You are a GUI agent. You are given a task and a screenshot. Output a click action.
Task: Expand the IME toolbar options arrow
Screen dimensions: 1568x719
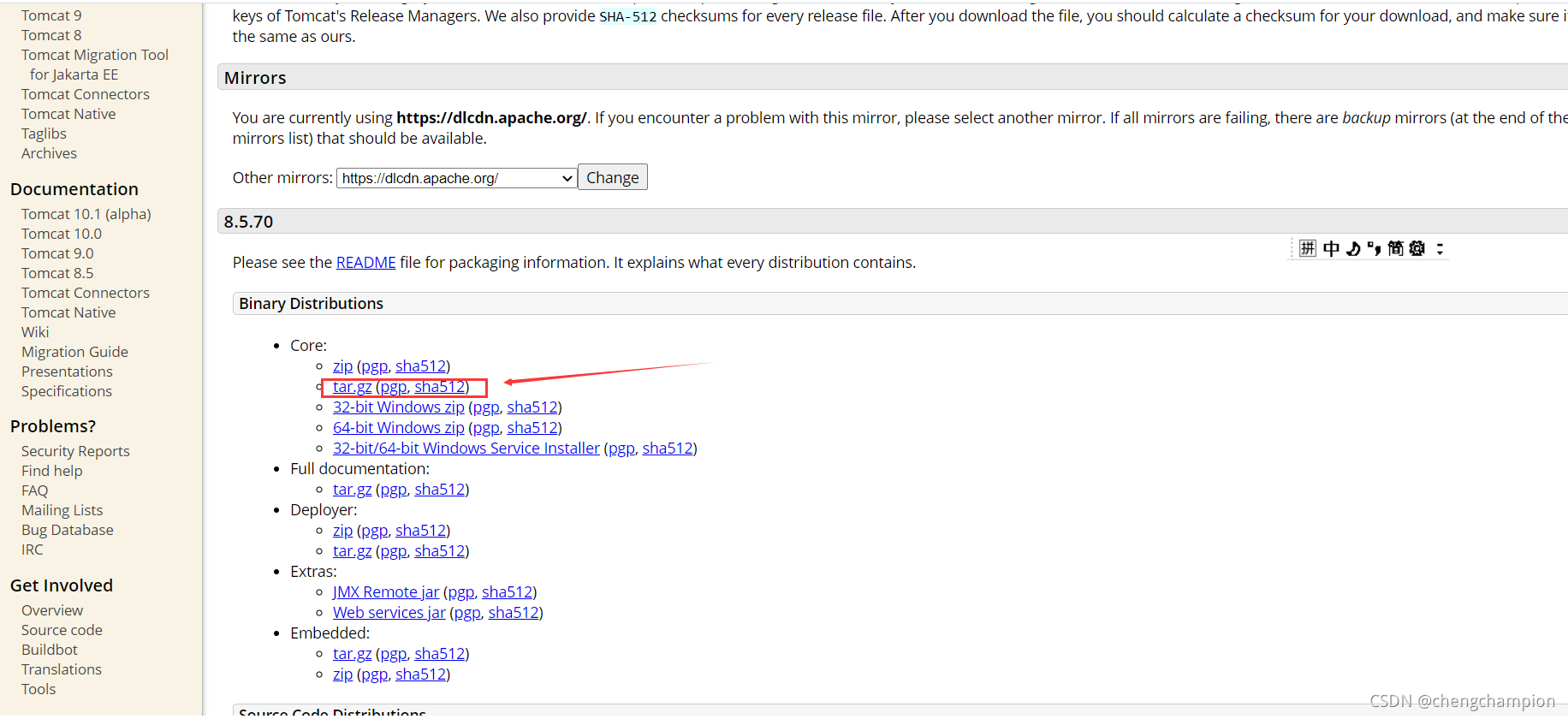[x=1440, y=248]
